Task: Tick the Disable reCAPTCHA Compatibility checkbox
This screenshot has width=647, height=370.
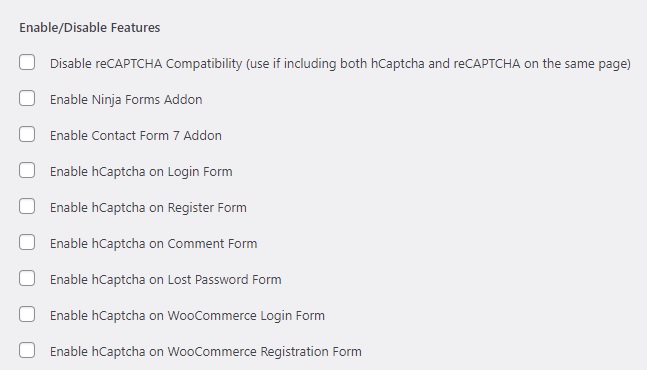Action: click(x=27, y=63)
